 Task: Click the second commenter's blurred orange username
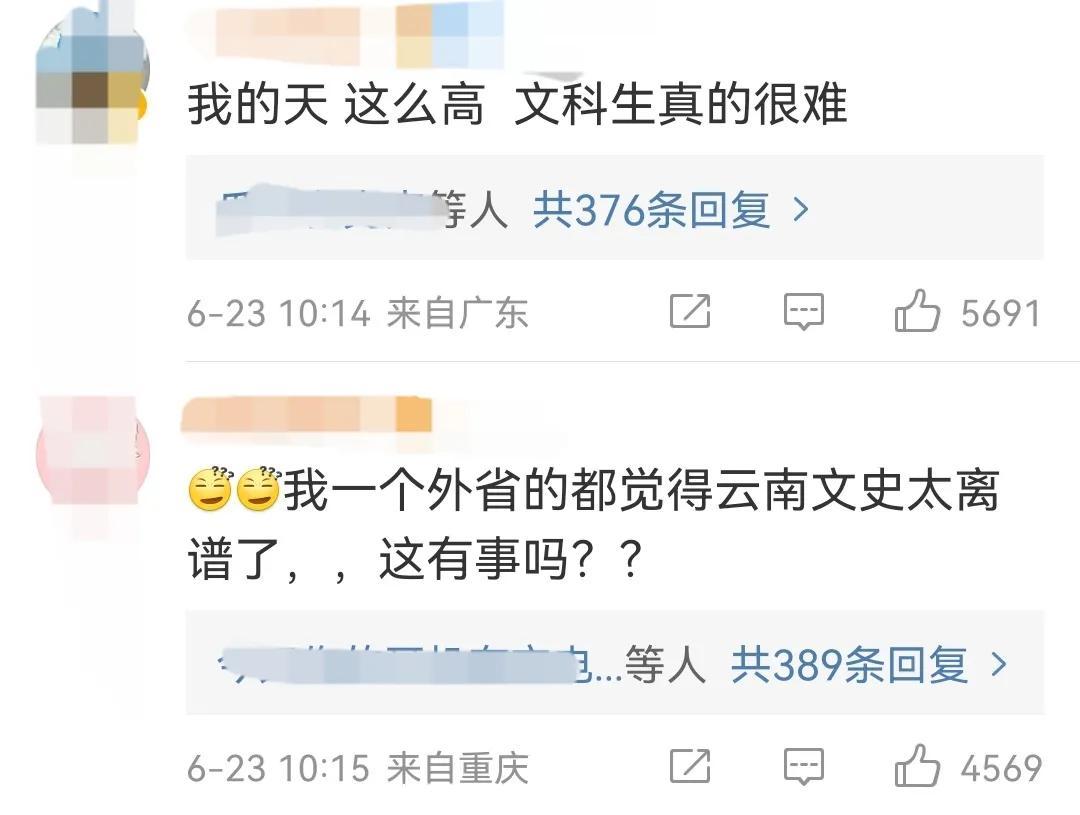(x=307, y=415)
